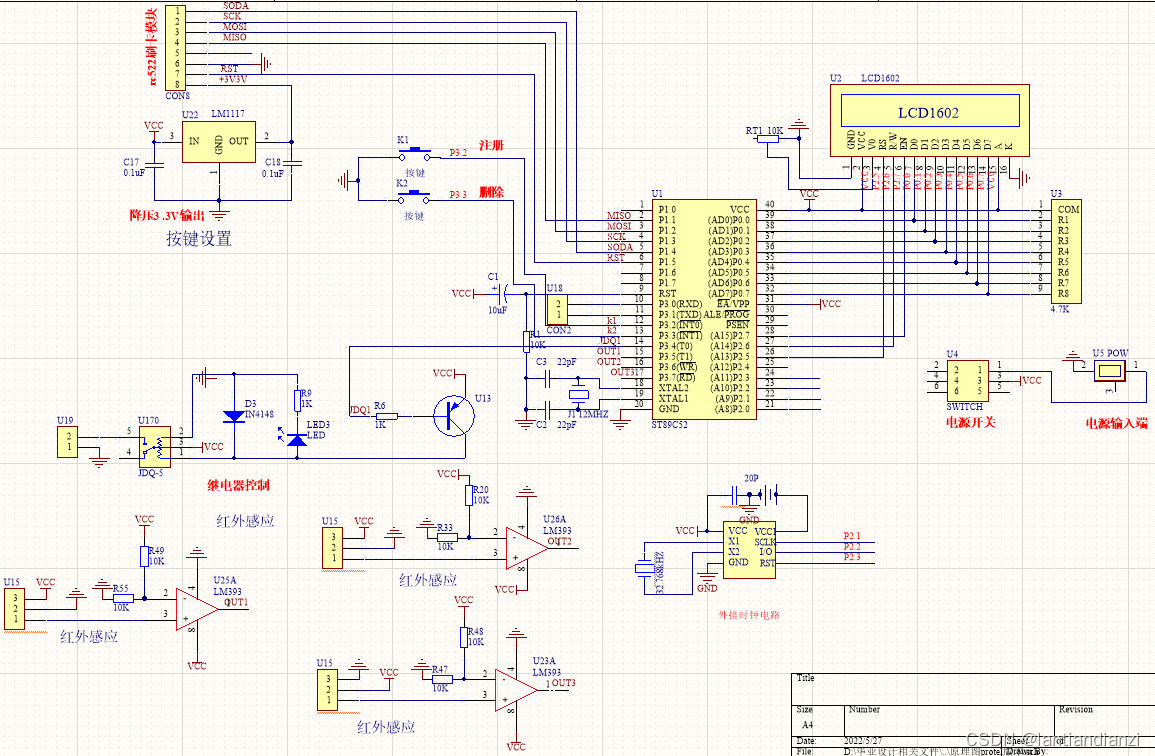Click the +3V3V net label

click(x=234, y=79)
